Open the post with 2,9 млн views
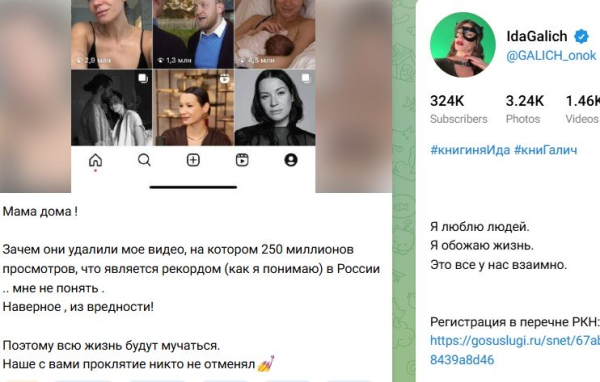Screen dimensions: 600x382 click(112, 34)
